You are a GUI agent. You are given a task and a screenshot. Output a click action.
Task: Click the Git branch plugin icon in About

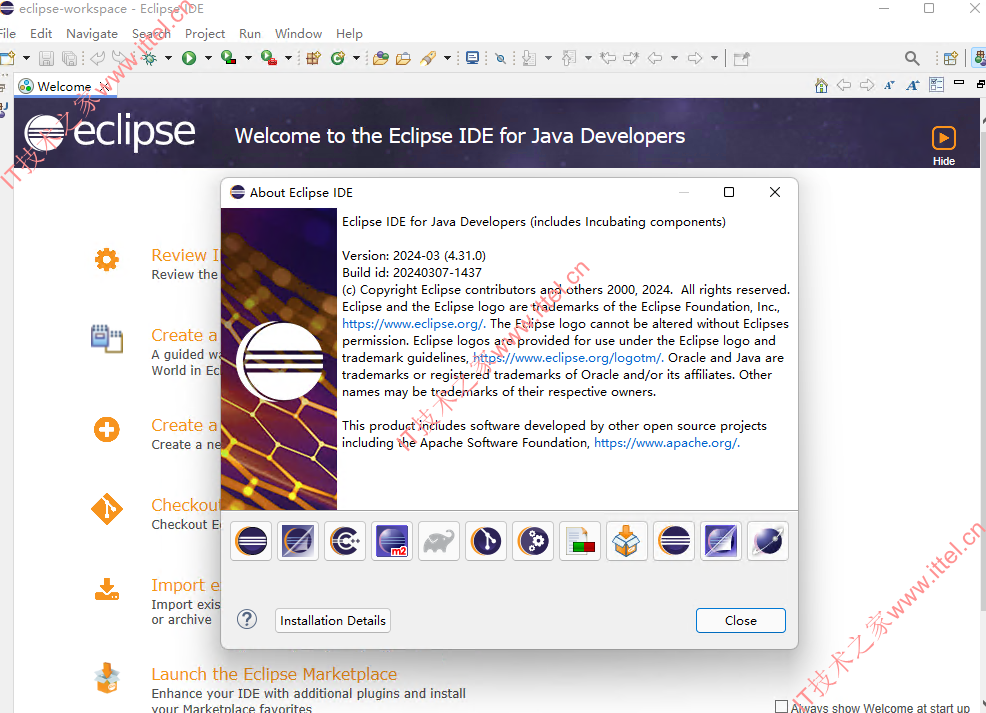[x=486, y=541]
